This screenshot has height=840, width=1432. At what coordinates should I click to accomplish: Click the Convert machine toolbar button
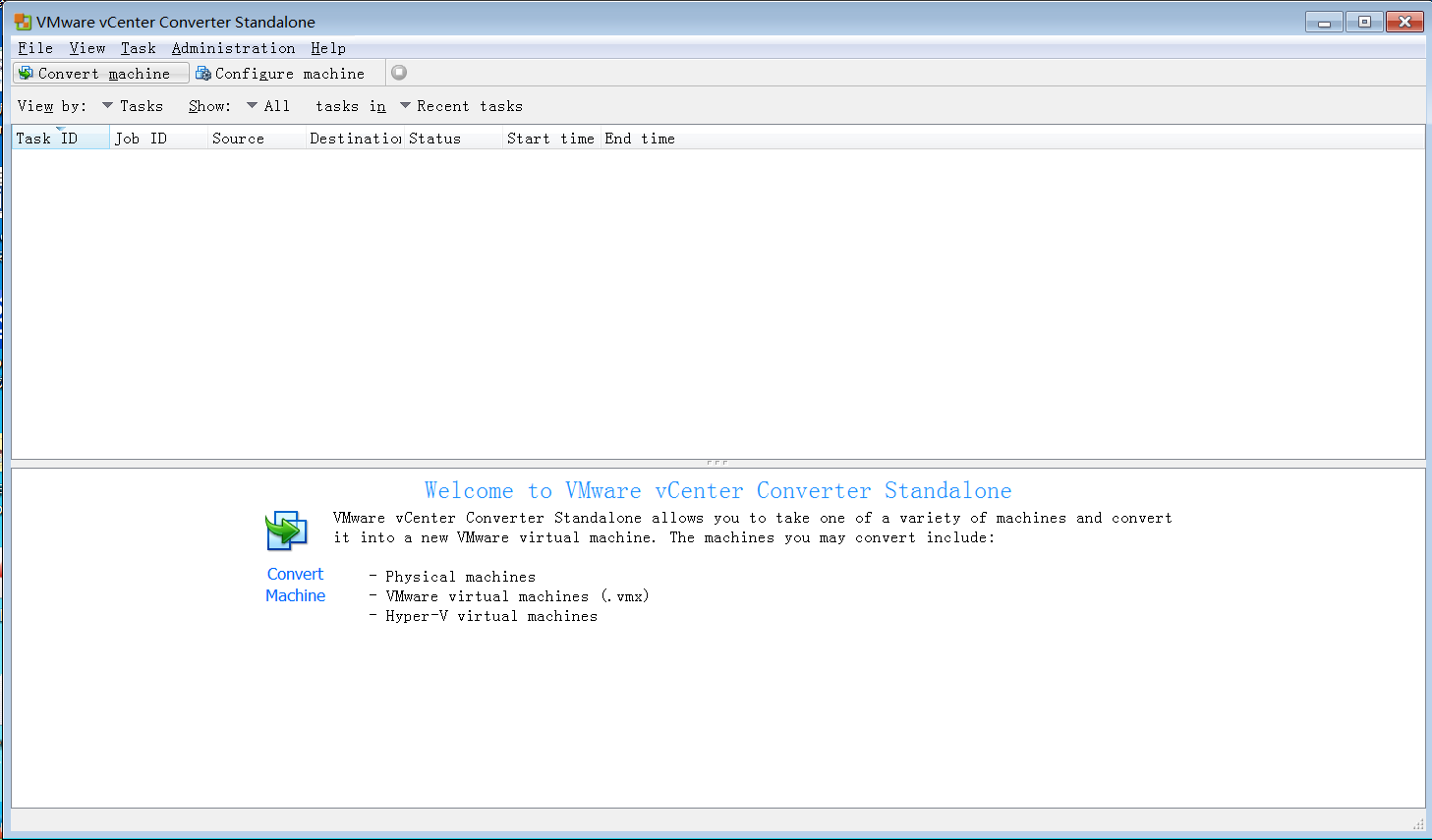point(100,74)
